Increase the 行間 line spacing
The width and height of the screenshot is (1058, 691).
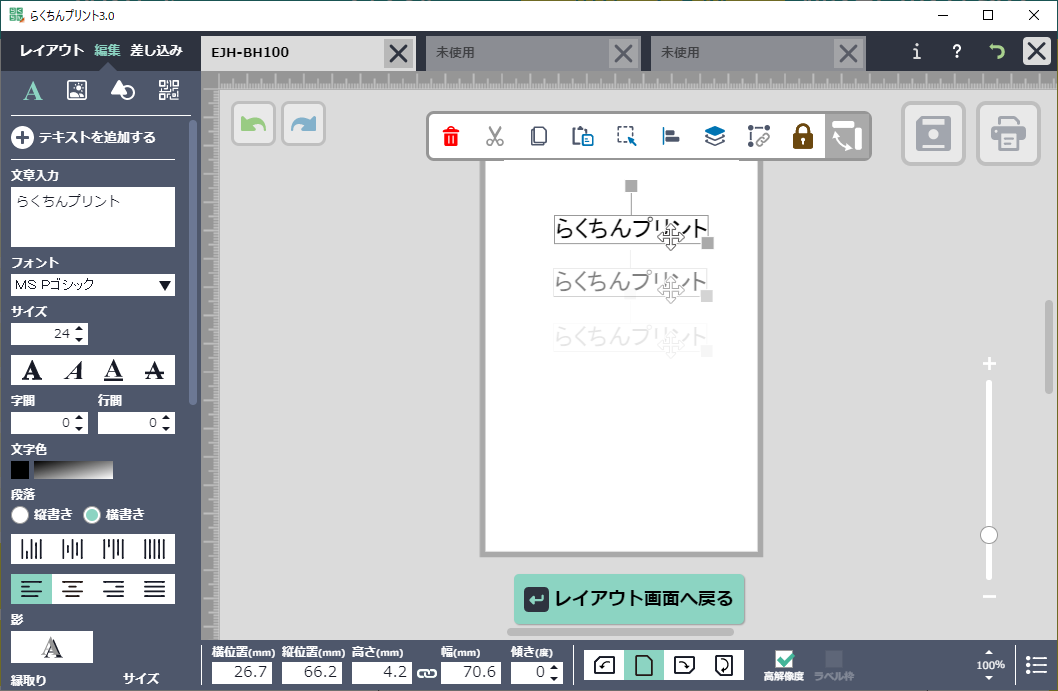coord(166,418)
